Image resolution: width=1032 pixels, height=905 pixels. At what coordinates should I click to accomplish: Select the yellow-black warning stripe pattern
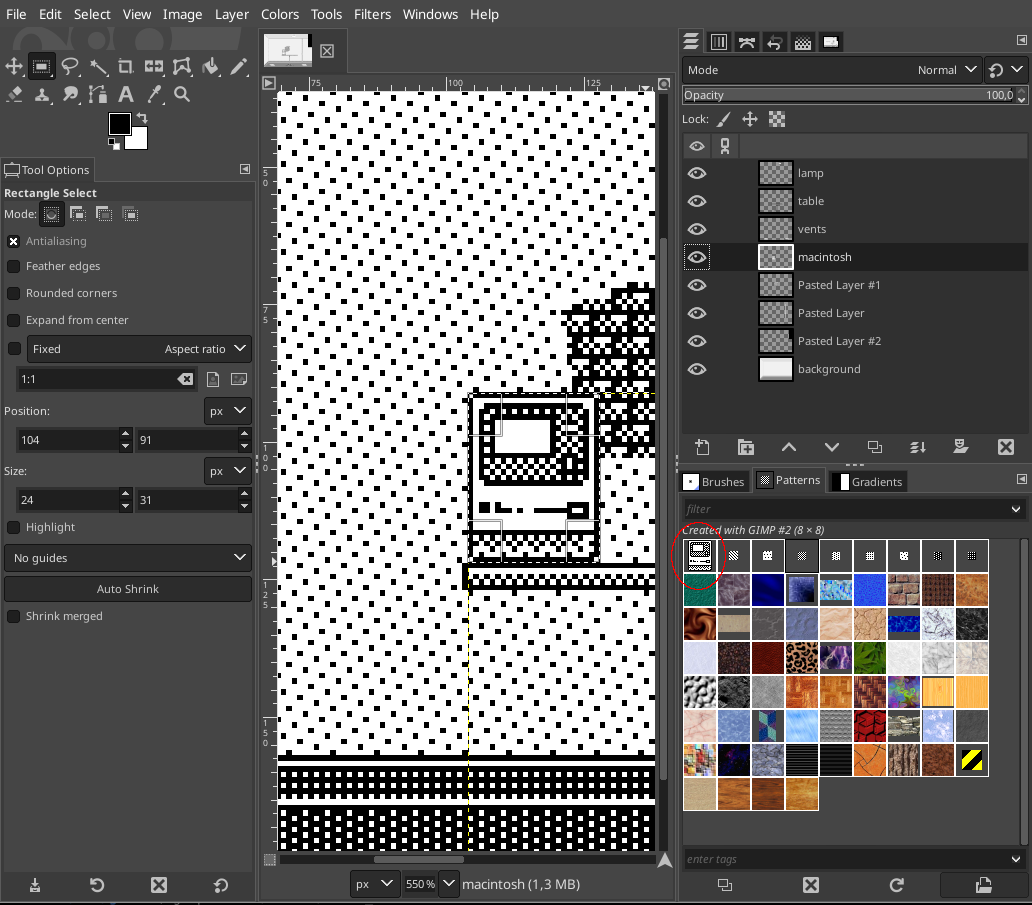pos(972,760)
